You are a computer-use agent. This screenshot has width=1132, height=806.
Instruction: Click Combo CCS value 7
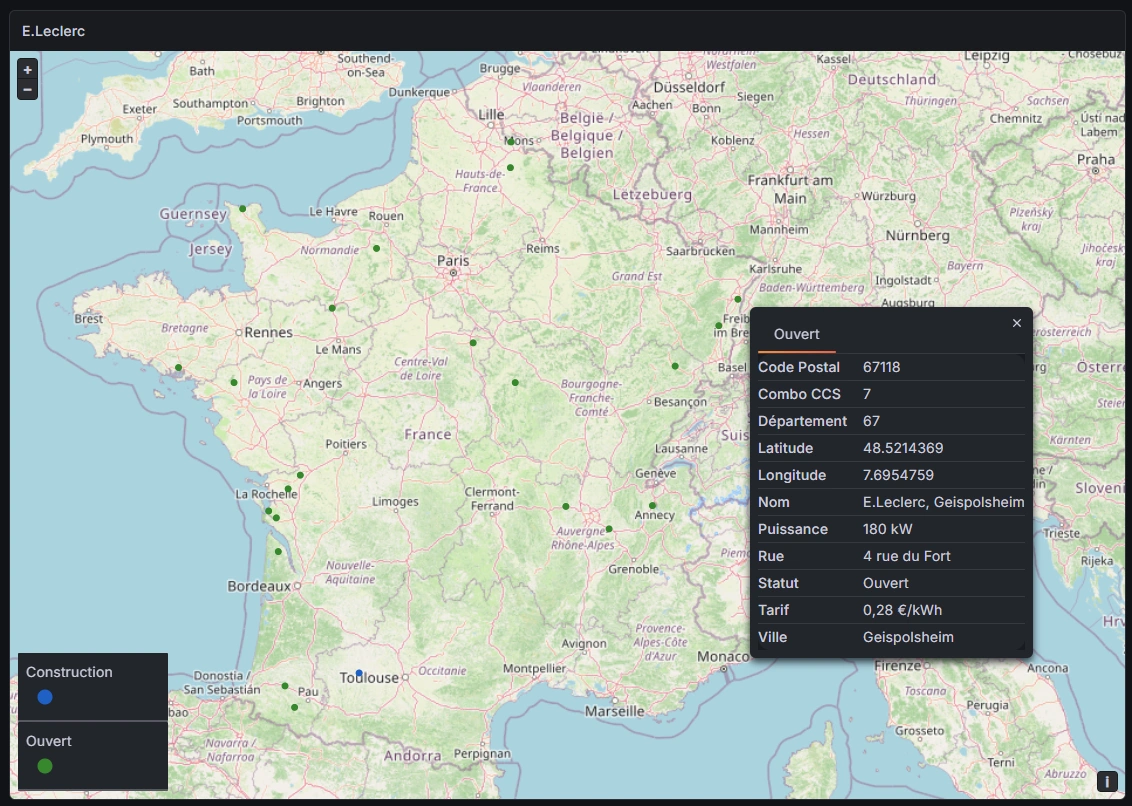tap(867, 394)
